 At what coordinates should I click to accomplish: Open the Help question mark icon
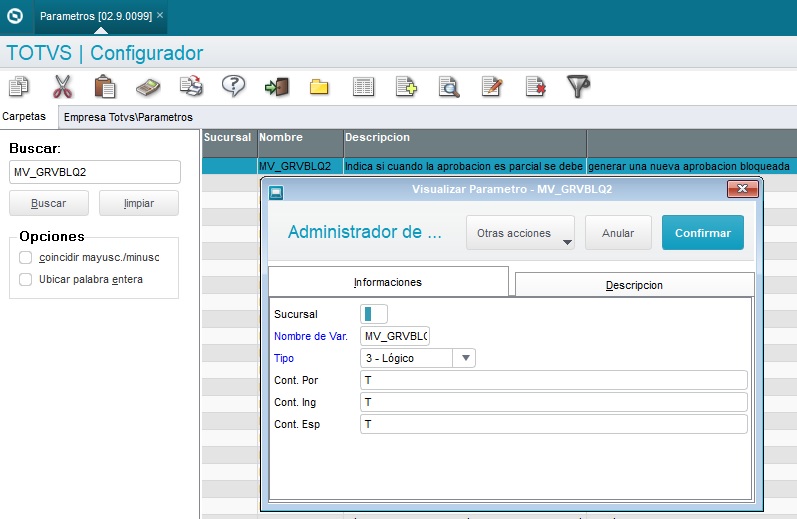tap(233, 86)
